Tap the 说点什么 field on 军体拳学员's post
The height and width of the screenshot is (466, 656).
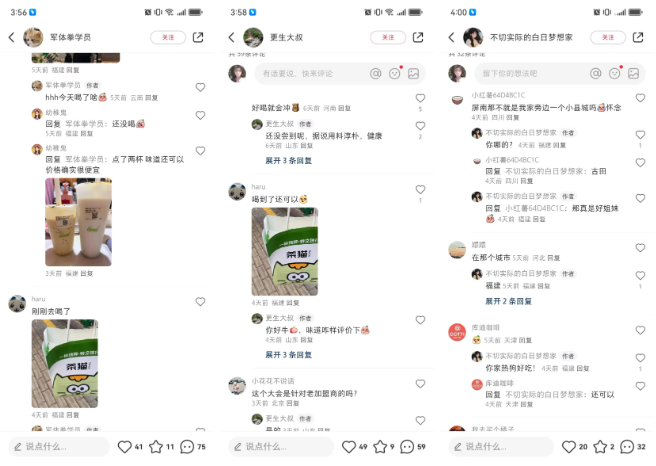tap(59, 446)
